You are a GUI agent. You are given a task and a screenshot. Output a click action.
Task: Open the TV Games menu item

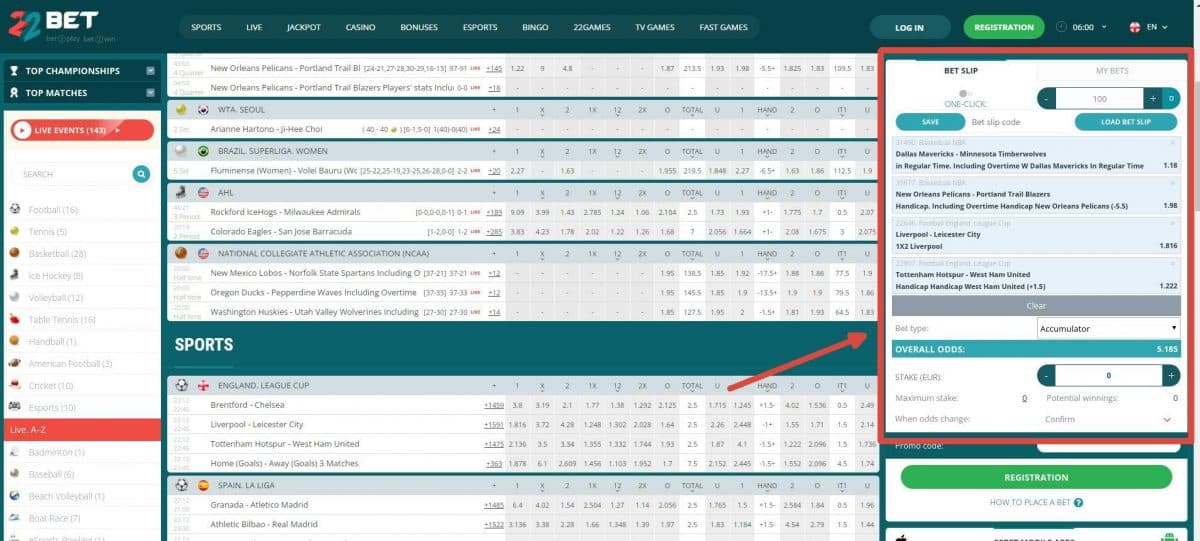click(655, 27)
